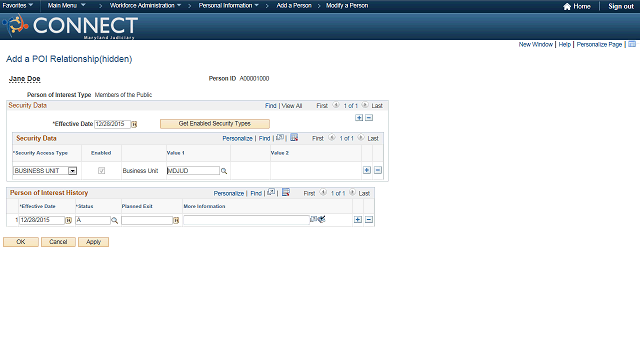640x360 pixels.
Task: Click View All in Security Data header
Action: [x=292, y=106]
